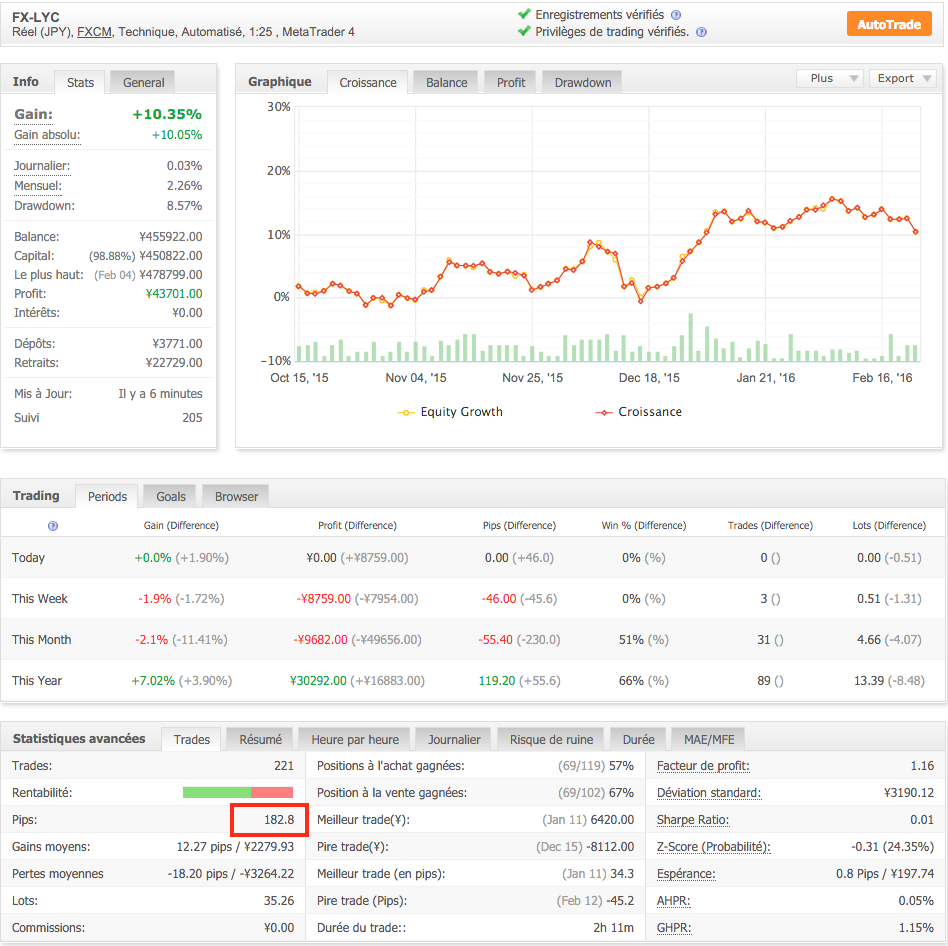Click the Rentabilité green-red bar
This screenshot has height=946, width=948.
tap(238, 792)
